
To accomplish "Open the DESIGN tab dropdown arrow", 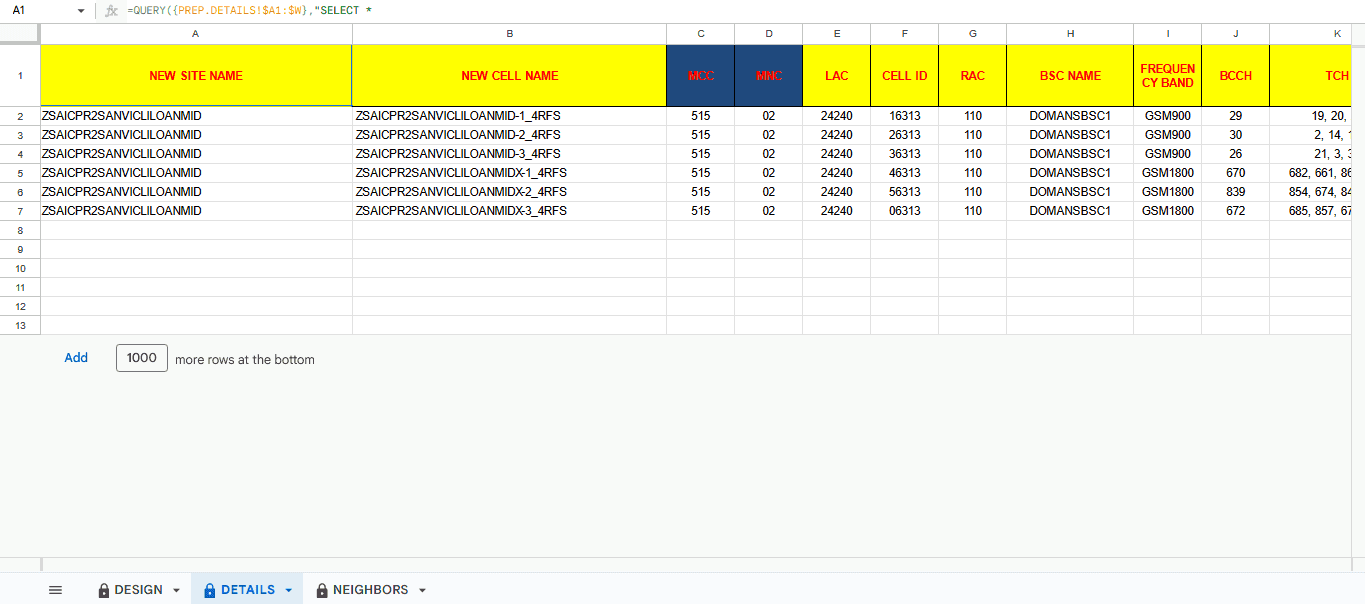I will [177, 591].
